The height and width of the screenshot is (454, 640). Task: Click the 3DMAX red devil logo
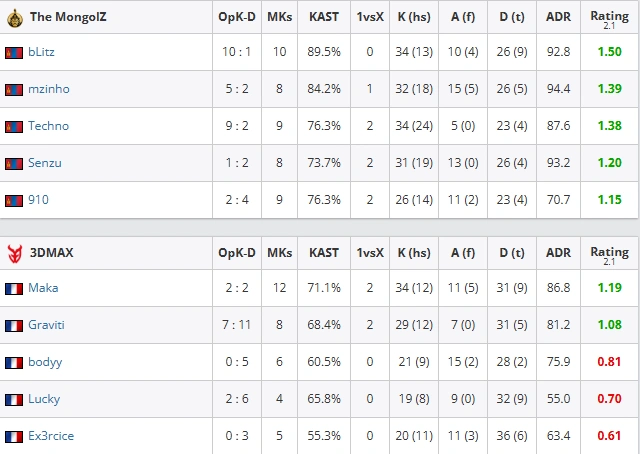pos(15,254)
